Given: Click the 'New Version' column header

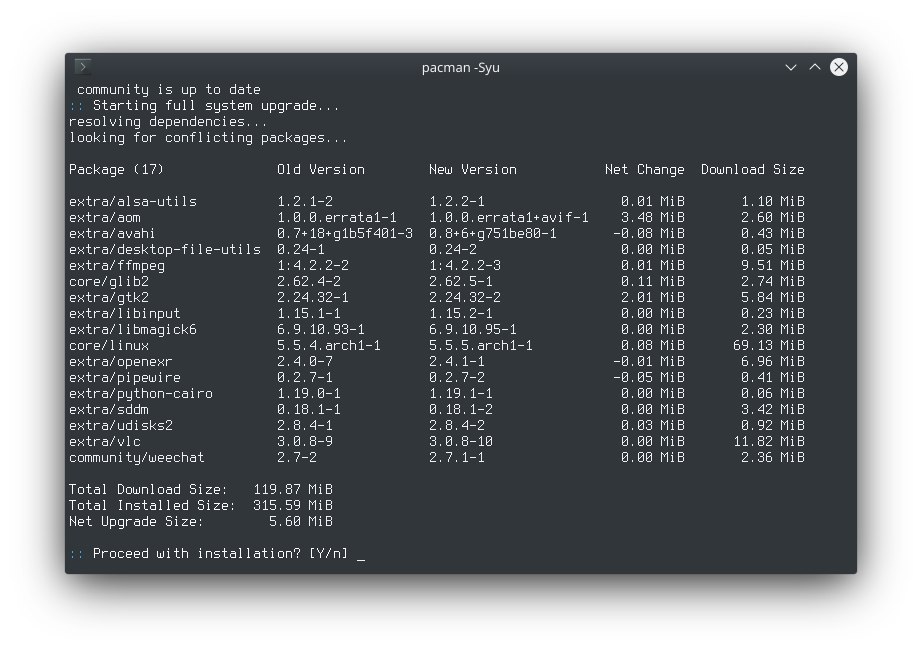Looking at the screenshot, I should pos(473,170).
